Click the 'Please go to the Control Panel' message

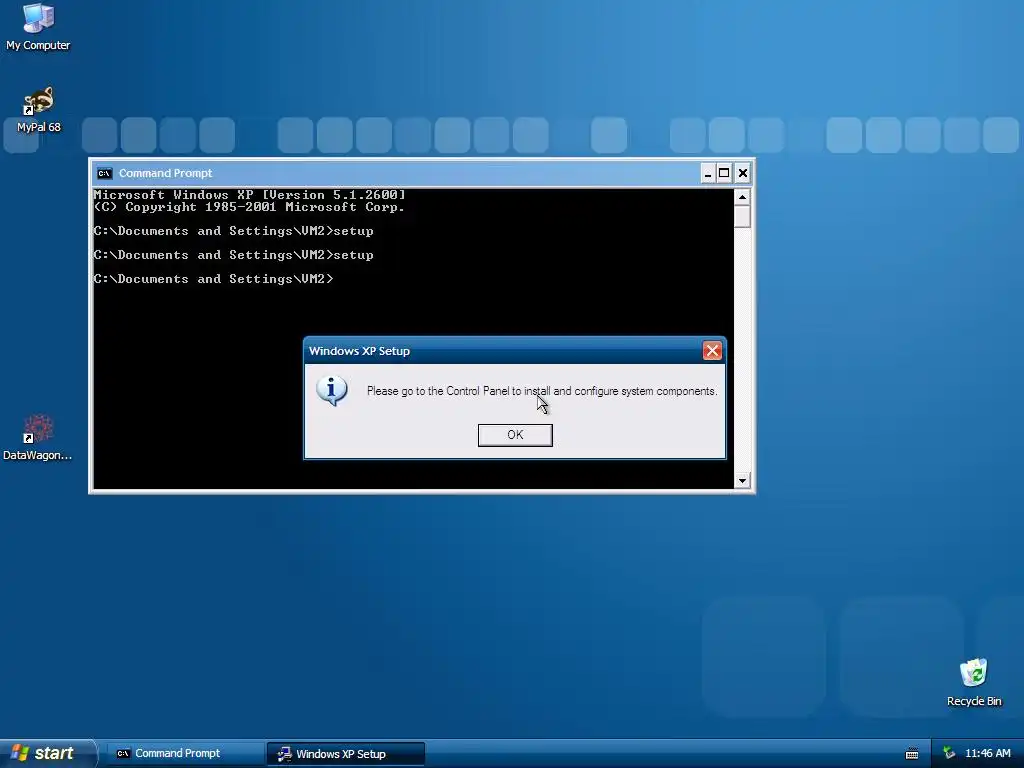[x=542, y=391]
